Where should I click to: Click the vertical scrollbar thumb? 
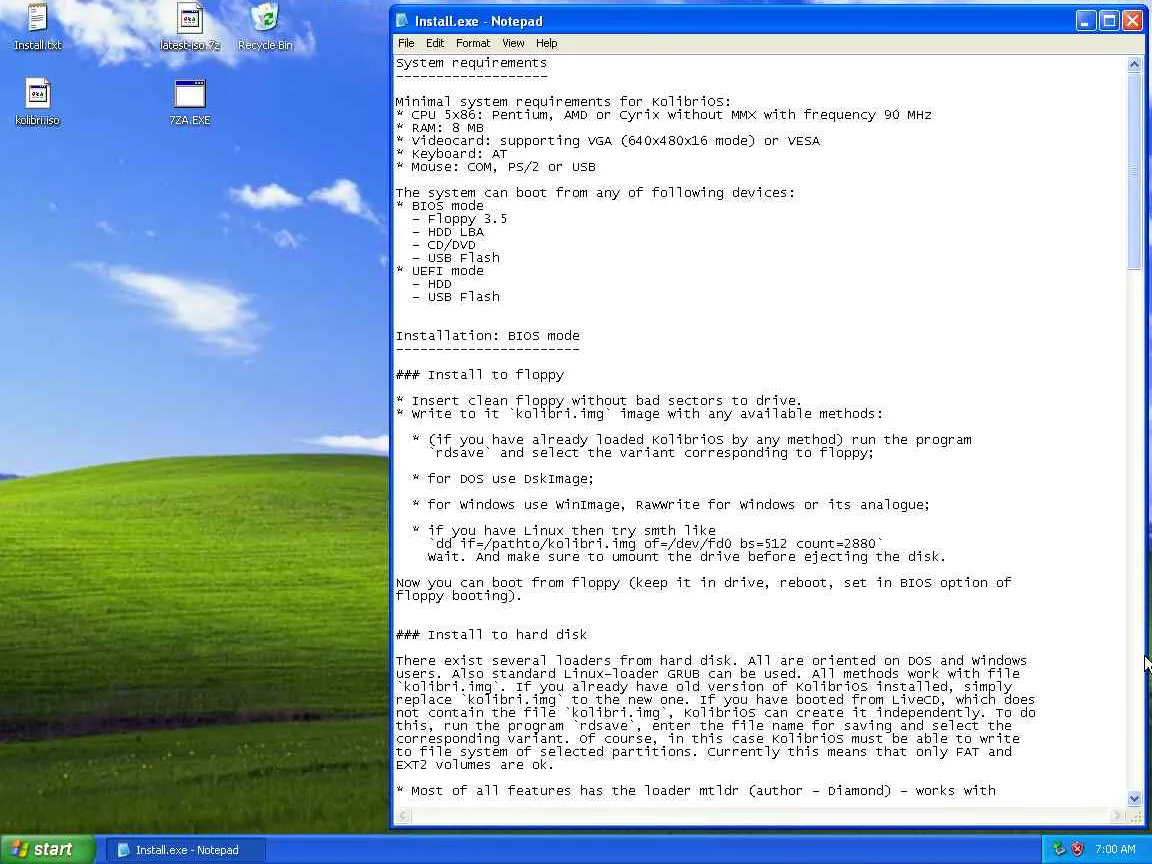click(1134, 170)
